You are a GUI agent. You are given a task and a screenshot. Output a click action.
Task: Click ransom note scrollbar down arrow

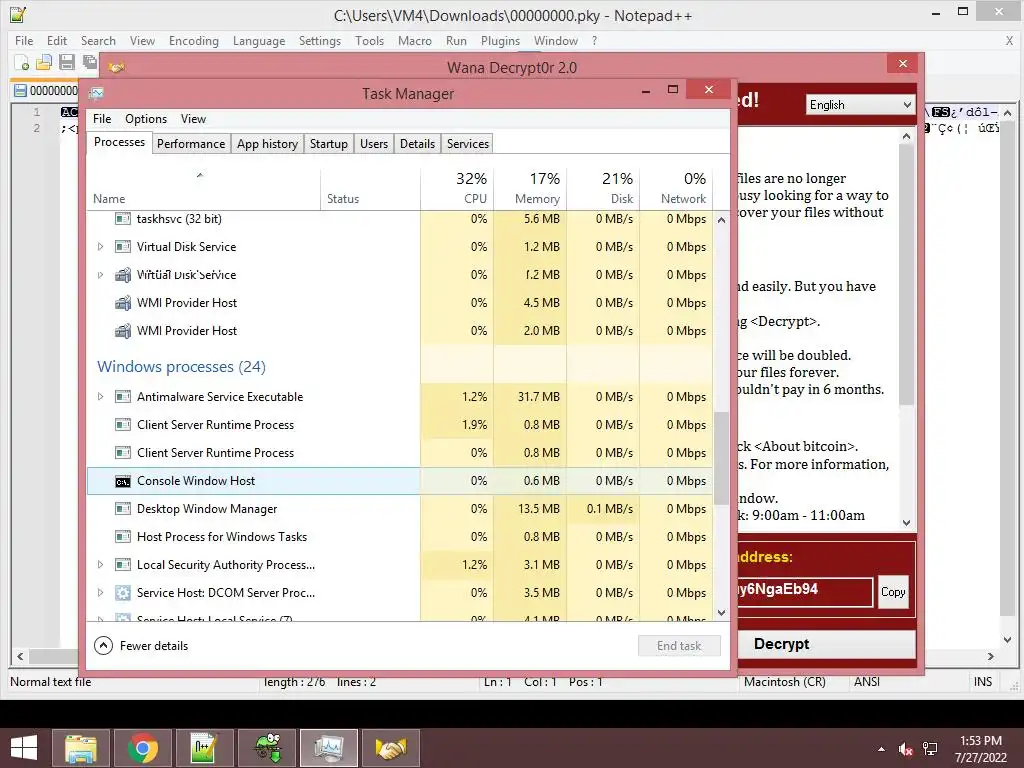click(x=906, y=522)
